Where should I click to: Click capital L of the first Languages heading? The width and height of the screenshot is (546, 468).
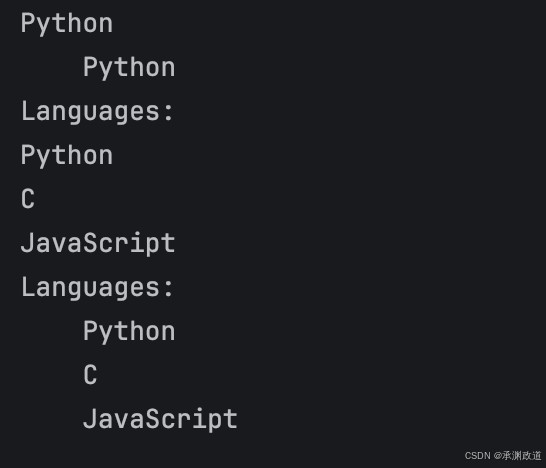(28, 111)
